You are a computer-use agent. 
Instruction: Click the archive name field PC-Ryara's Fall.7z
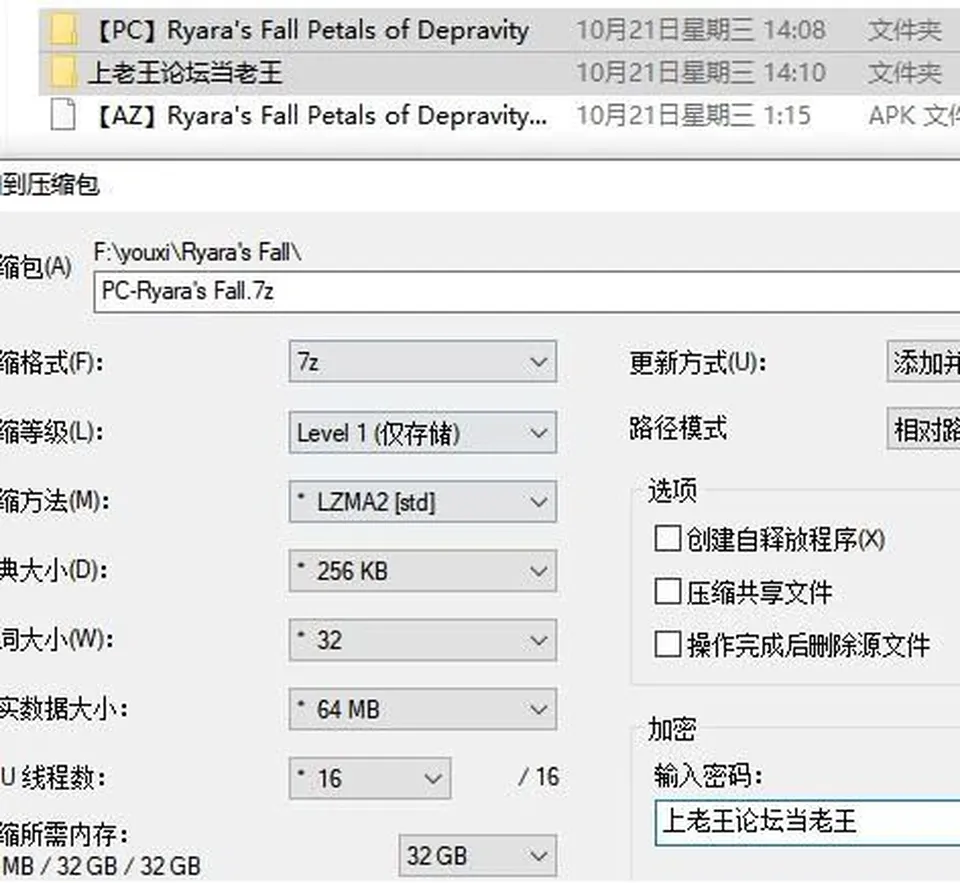pos(527,291)
